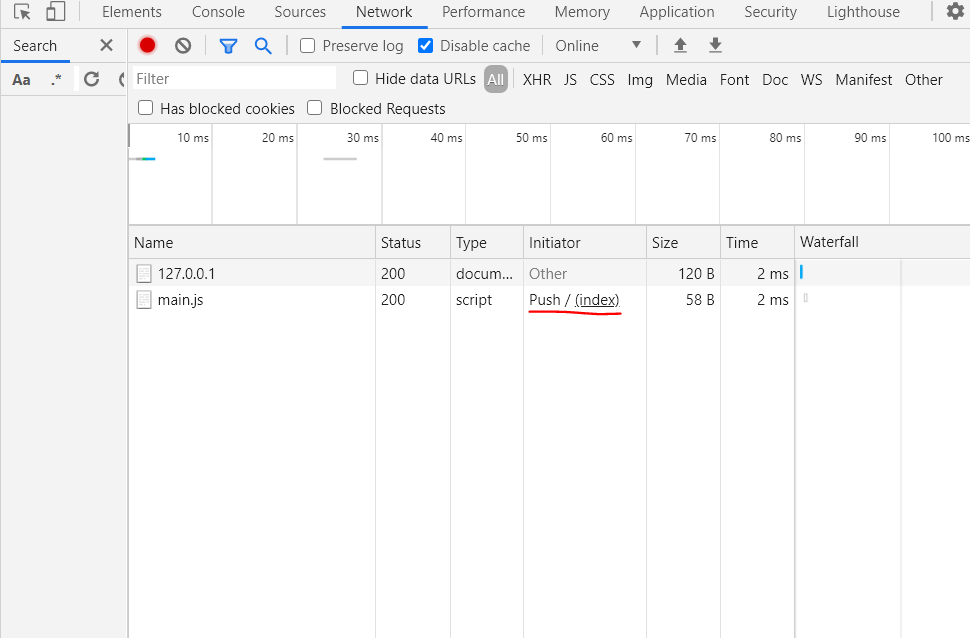This screenshot has width=970, height=638.
Task: Show only CSS requests
Action: [602, 80]
